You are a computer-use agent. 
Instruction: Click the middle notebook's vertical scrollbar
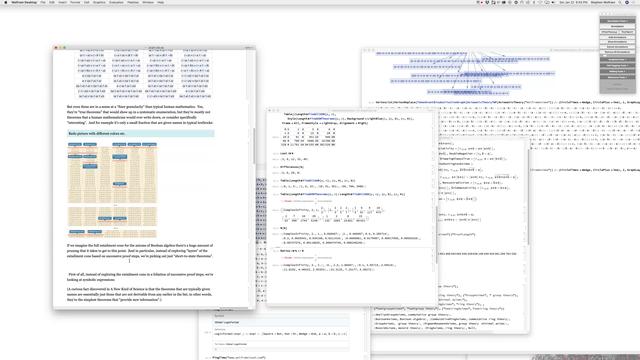pyautogui.click(x=437, y=234)
